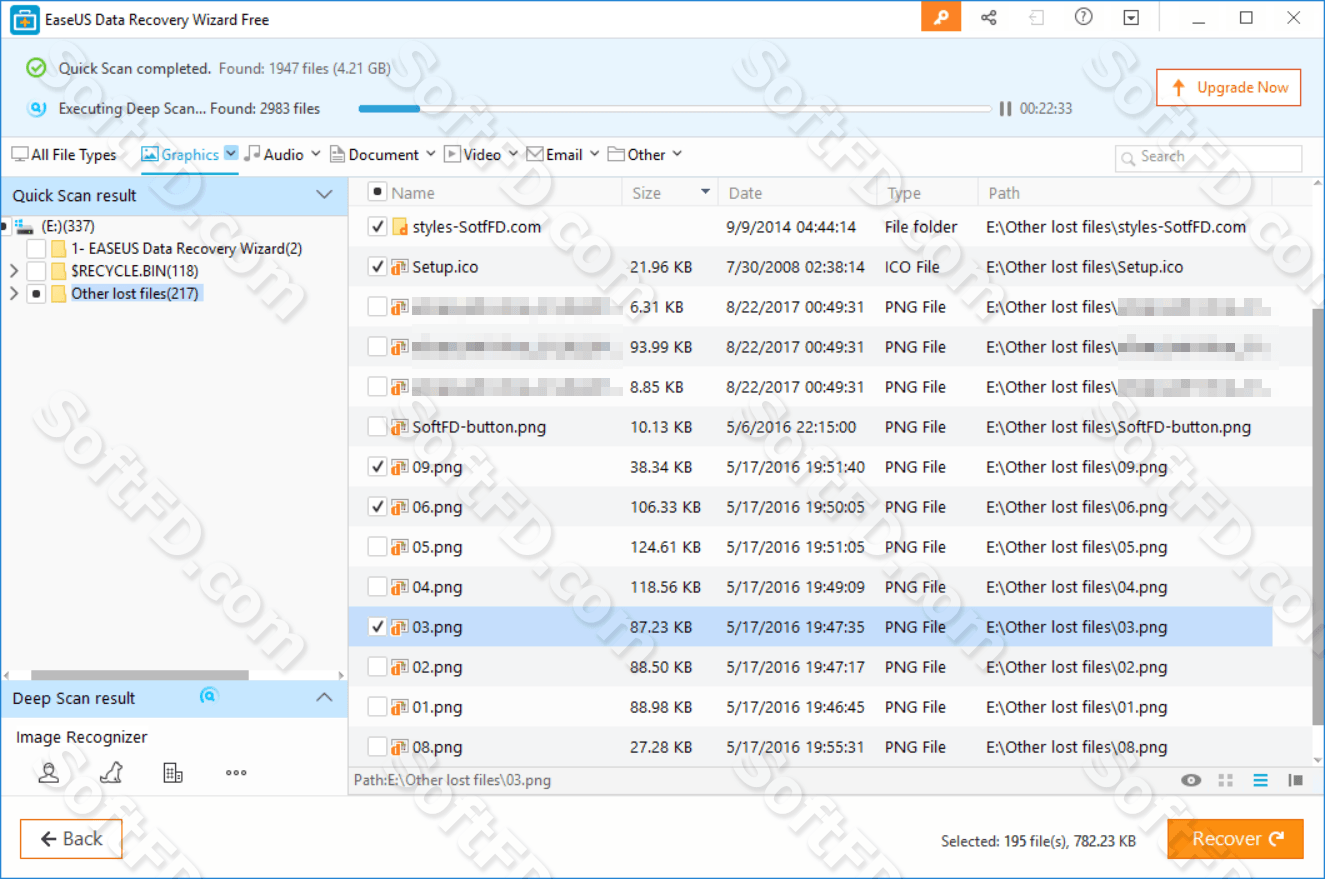Click the Search input field
This screenshot has height=879, width=1325.
(x=1209, y=157)
